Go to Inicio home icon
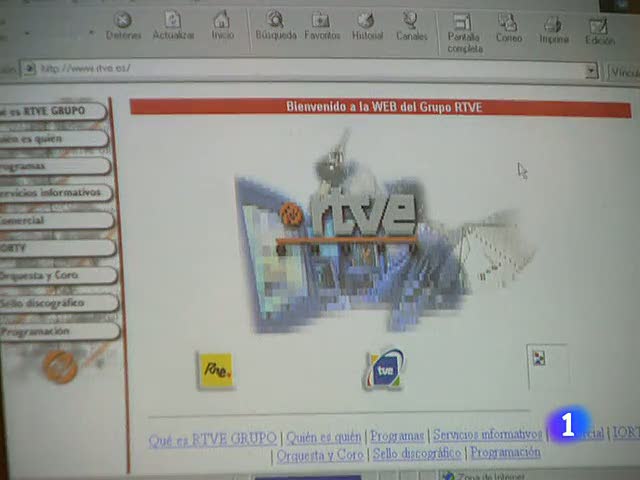Screen dimensions: 640x480 pos(222,24)
